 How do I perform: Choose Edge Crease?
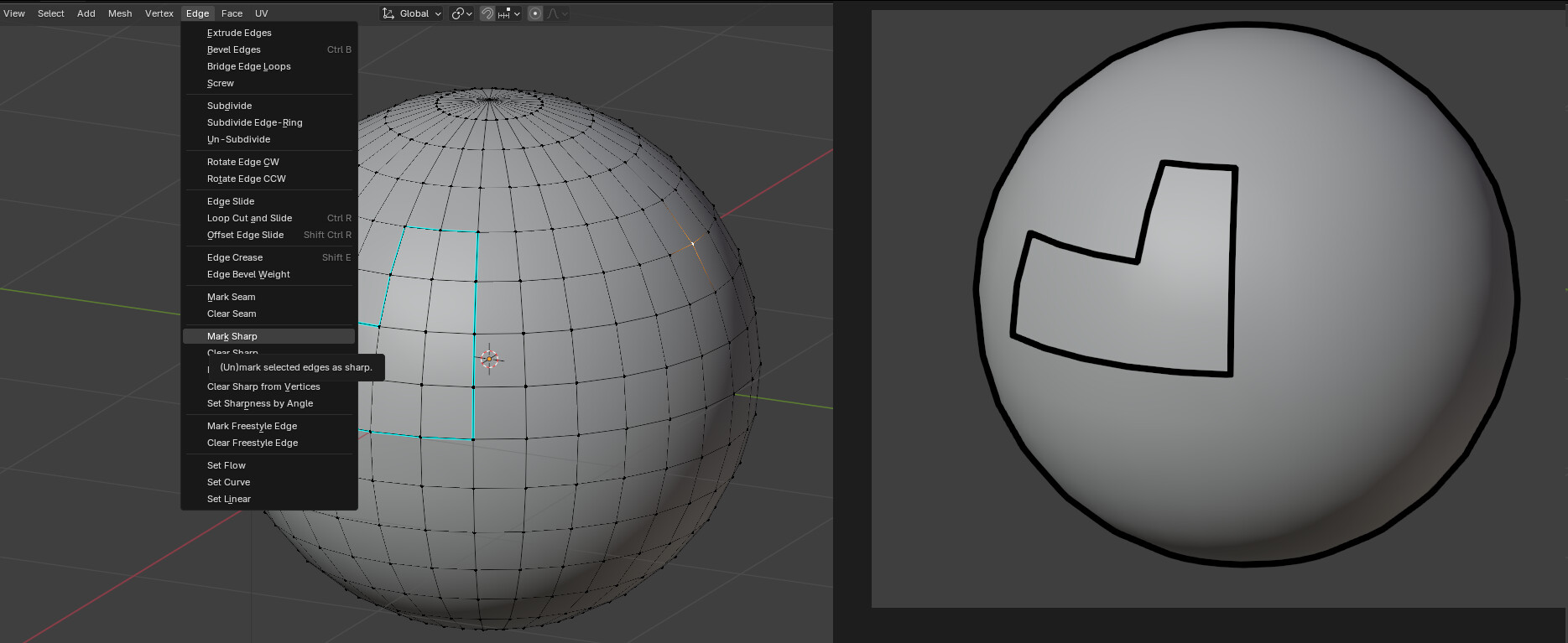click(x=269, y=257)
